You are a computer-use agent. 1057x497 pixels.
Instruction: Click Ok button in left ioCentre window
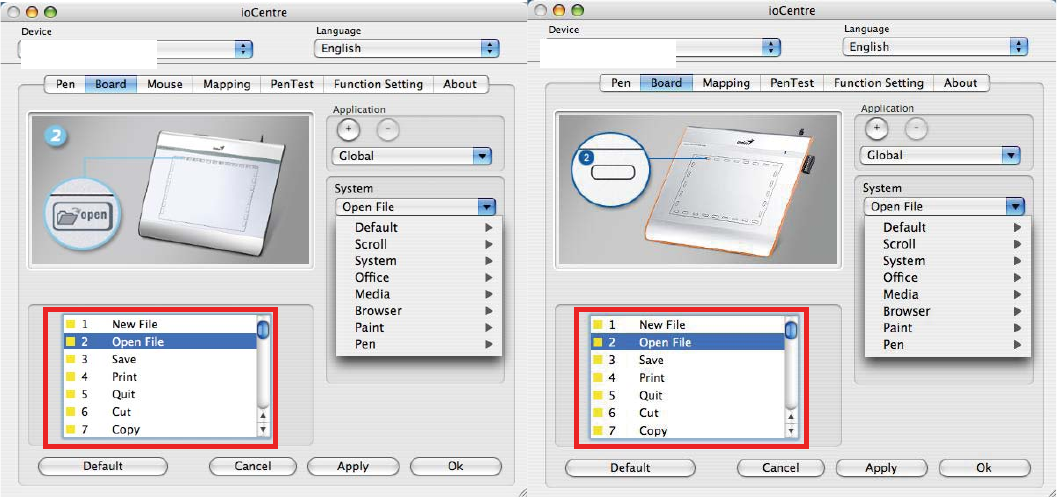tap(456, 466)
